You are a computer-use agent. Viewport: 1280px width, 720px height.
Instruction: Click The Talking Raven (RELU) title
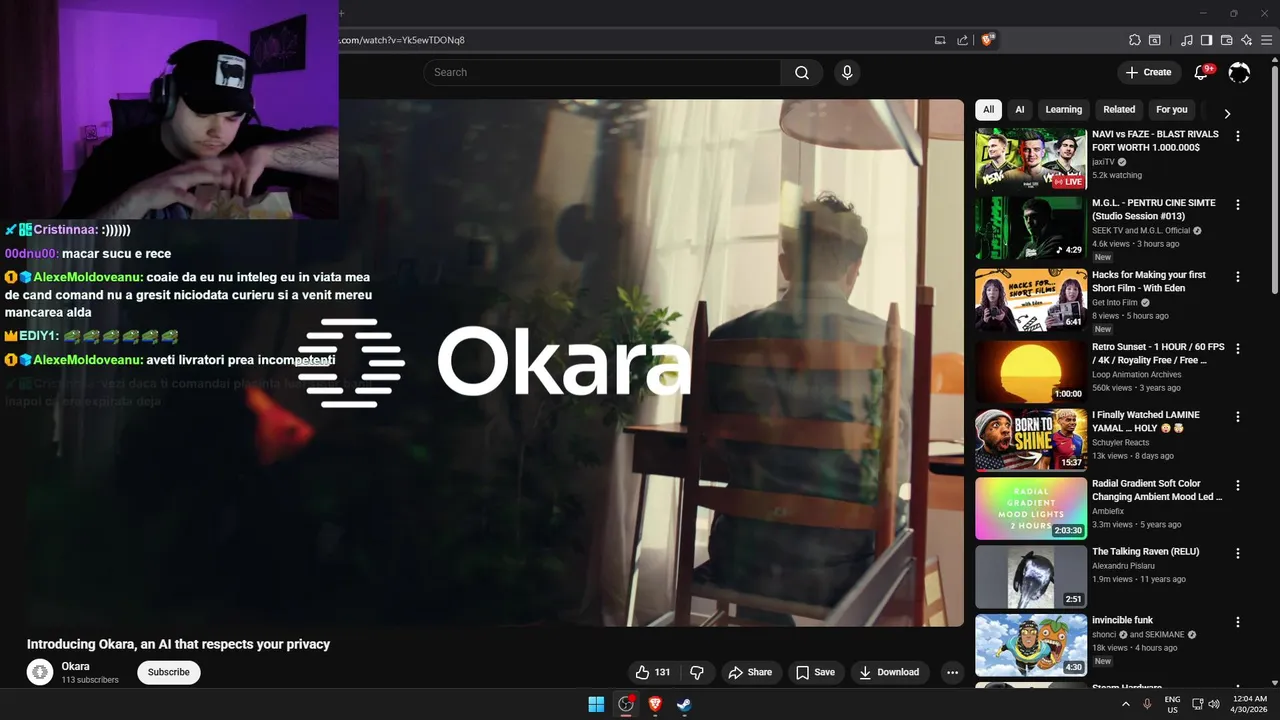click(1145, 552)
